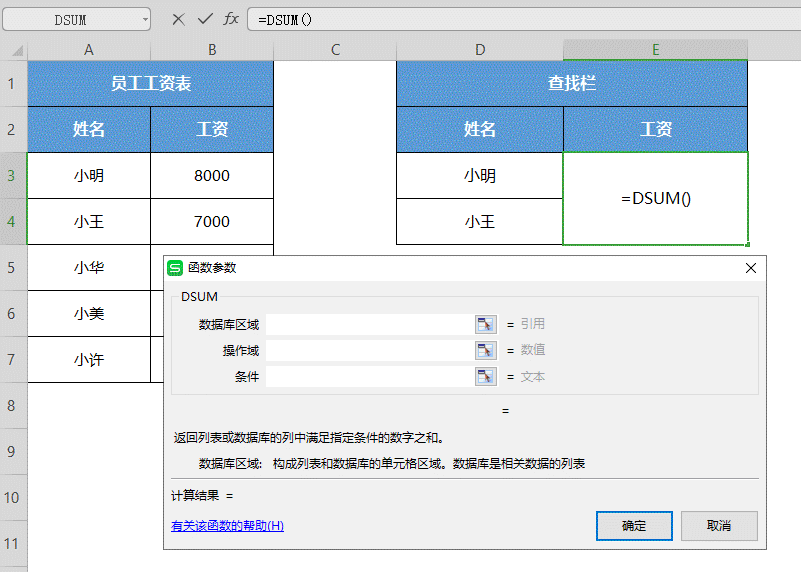Cancel formula entry with the X icon
The height and width of the screenshot is (572, 801).
click(178, 20)
